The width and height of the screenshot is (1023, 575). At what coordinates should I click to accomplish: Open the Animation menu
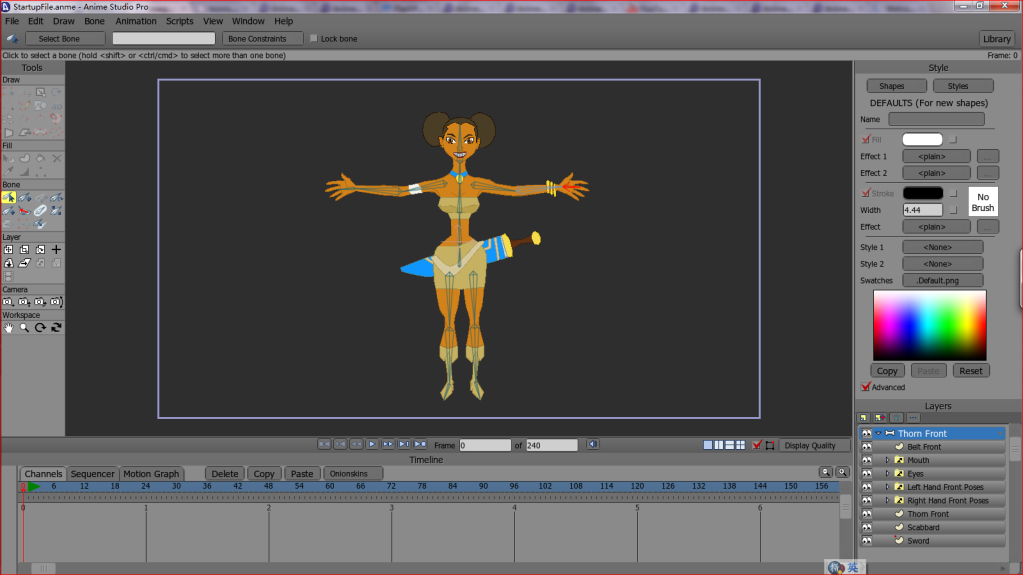(x=136, y=21)
